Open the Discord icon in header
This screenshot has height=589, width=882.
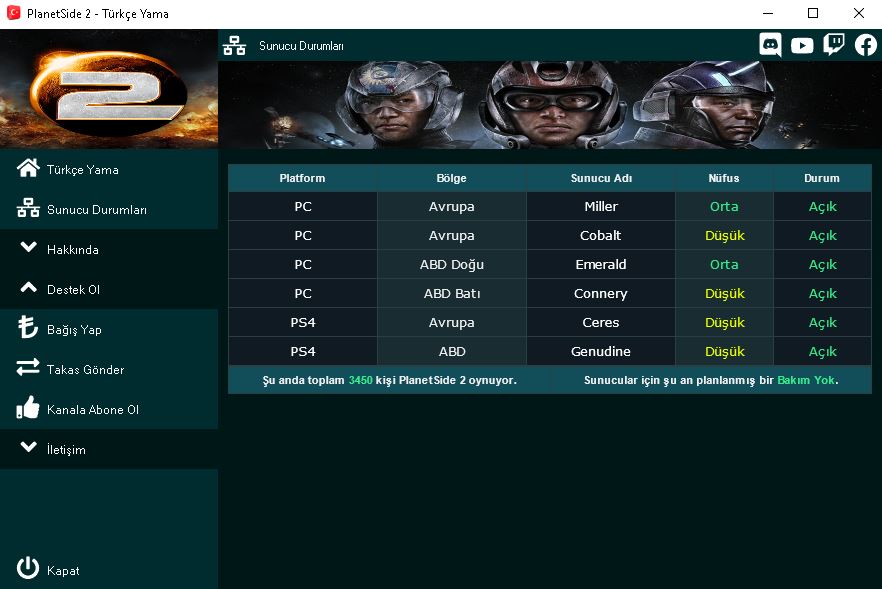click(x=770, y=45)
